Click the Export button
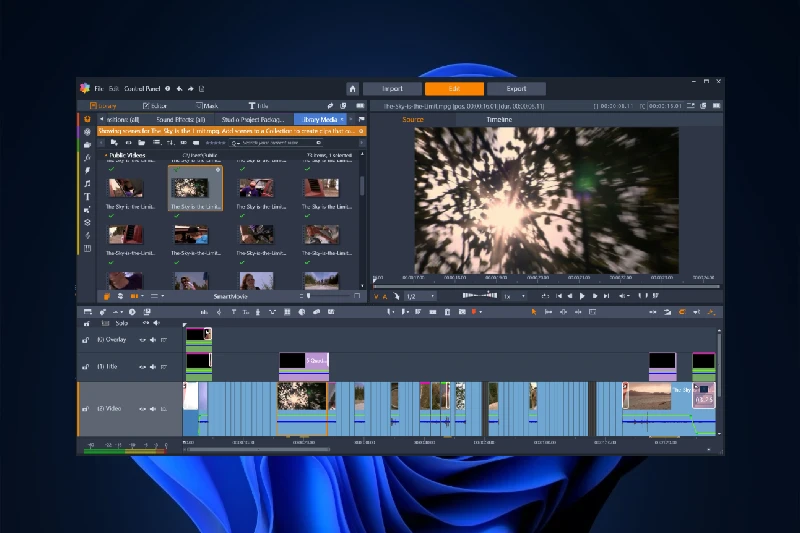Image resolution: width=800 pixels, height=533 pixels. (x=516, y=89)
